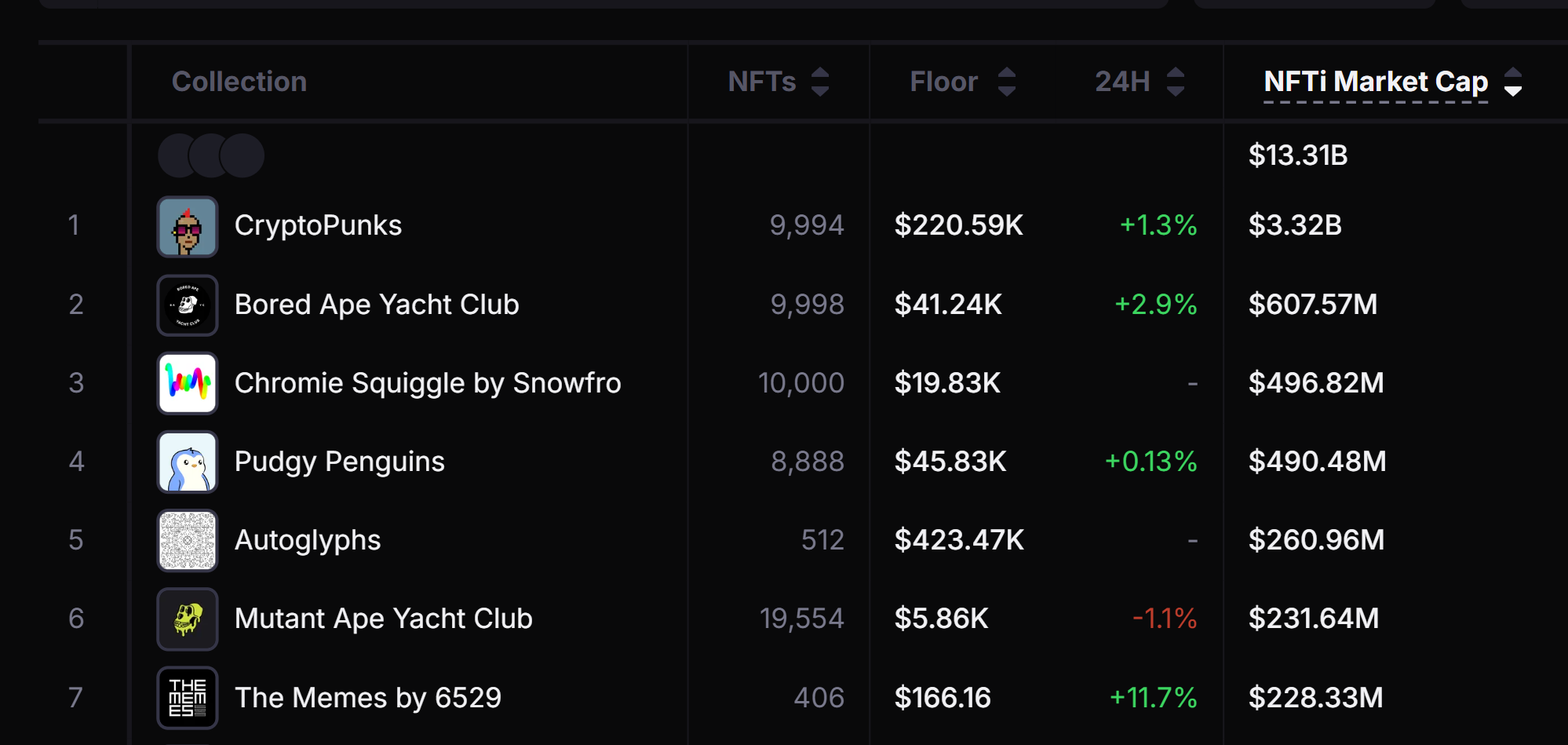
Task: Reverse the NFTi Market Cap sort arrows
Action: click(x=1513, y=82)
